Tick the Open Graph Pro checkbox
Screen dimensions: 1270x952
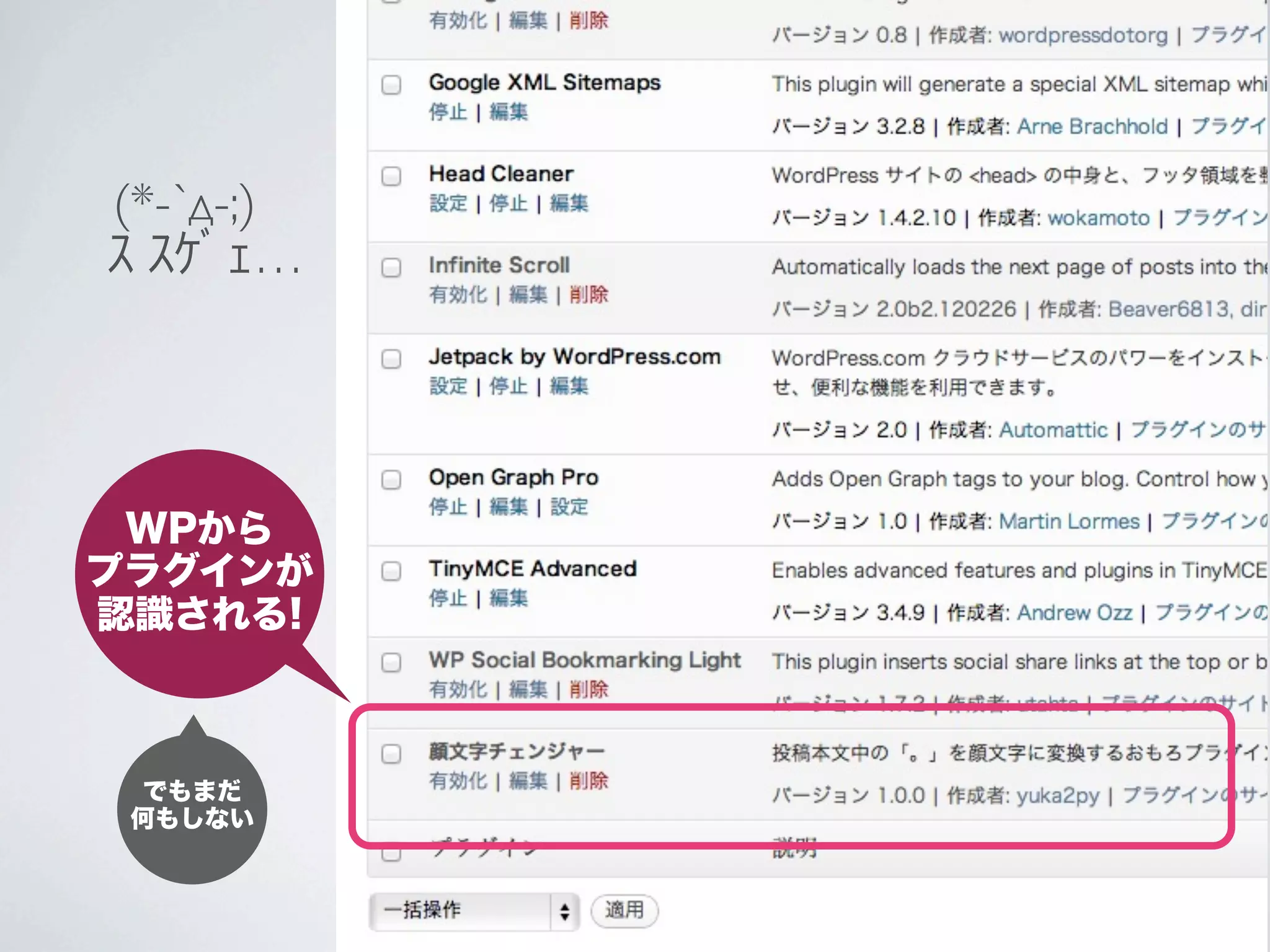[391, 480]
